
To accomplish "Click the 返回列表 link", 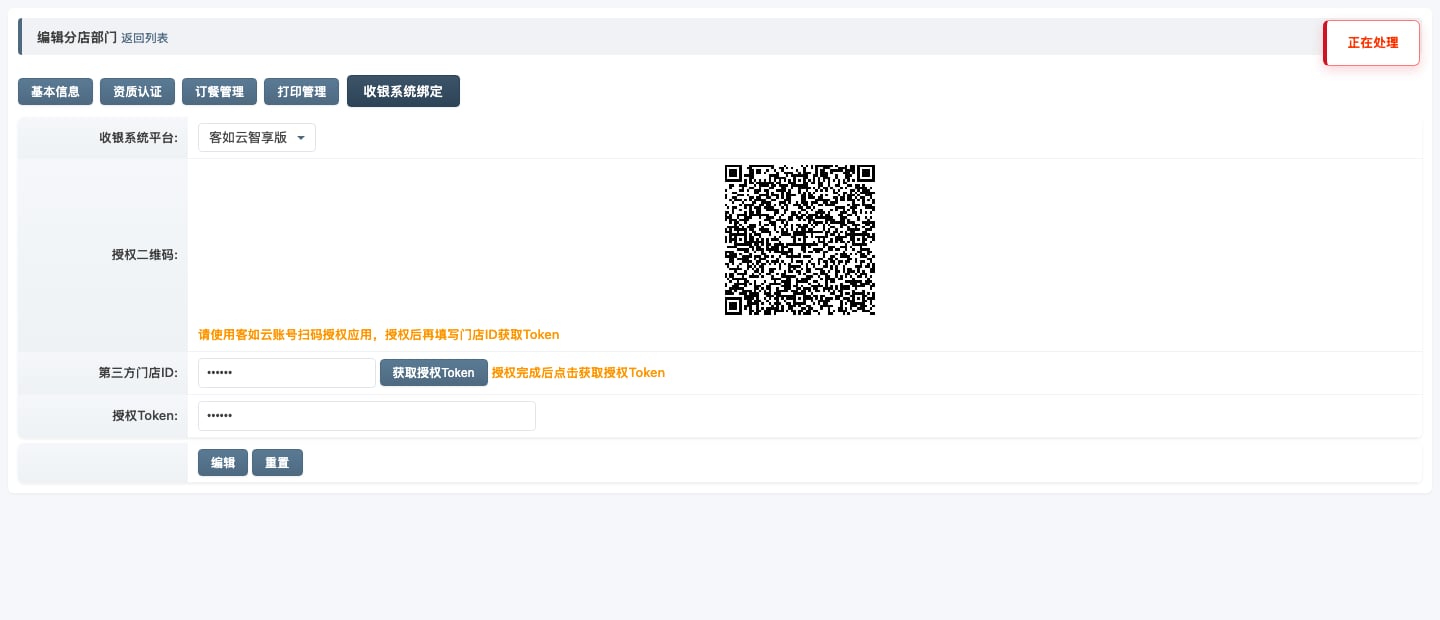I will (145, 38).
